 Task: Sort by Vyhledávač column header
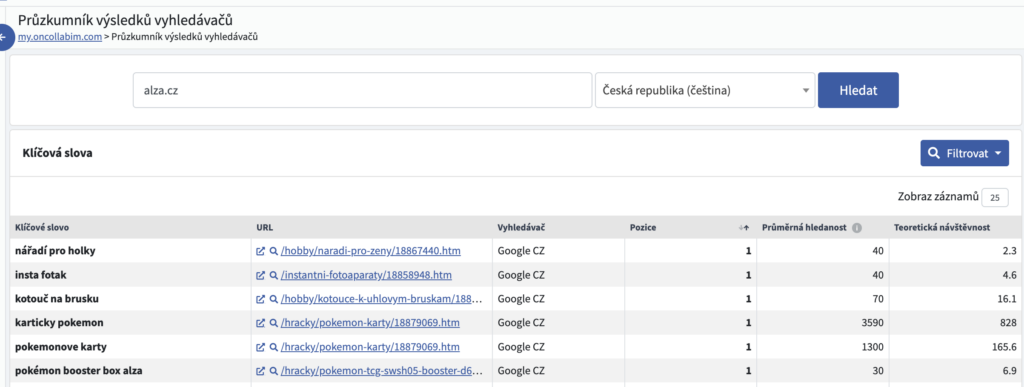click(x=521, y=228)
